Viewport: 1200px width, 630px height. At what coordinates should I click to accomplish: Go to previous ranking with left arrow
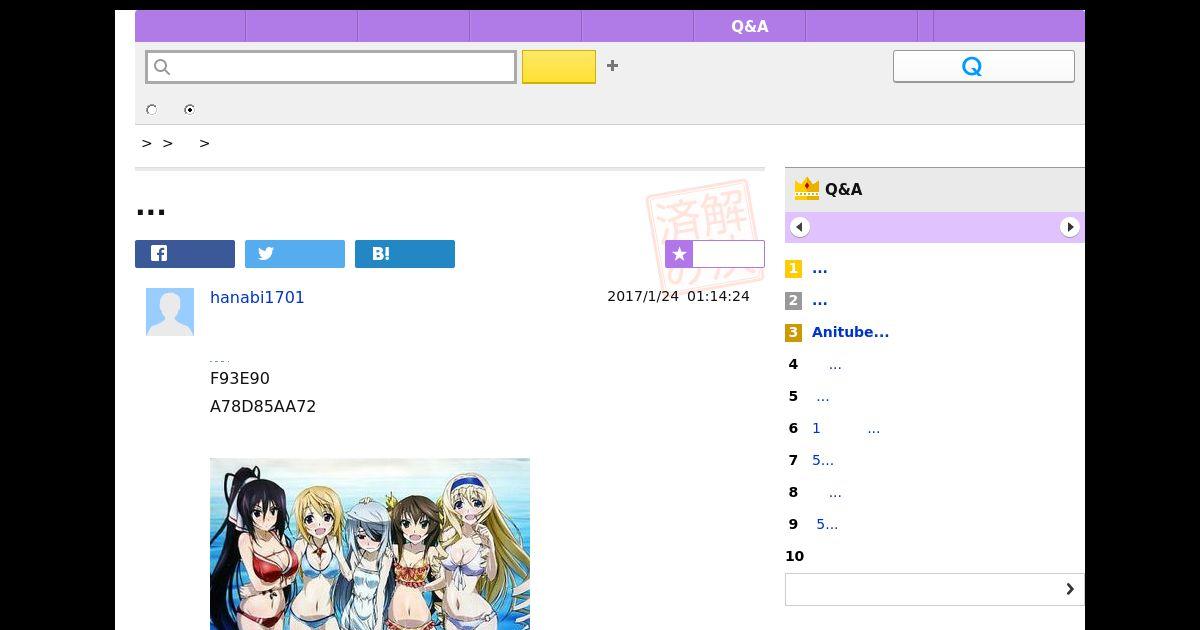click(x=800, y=227)
